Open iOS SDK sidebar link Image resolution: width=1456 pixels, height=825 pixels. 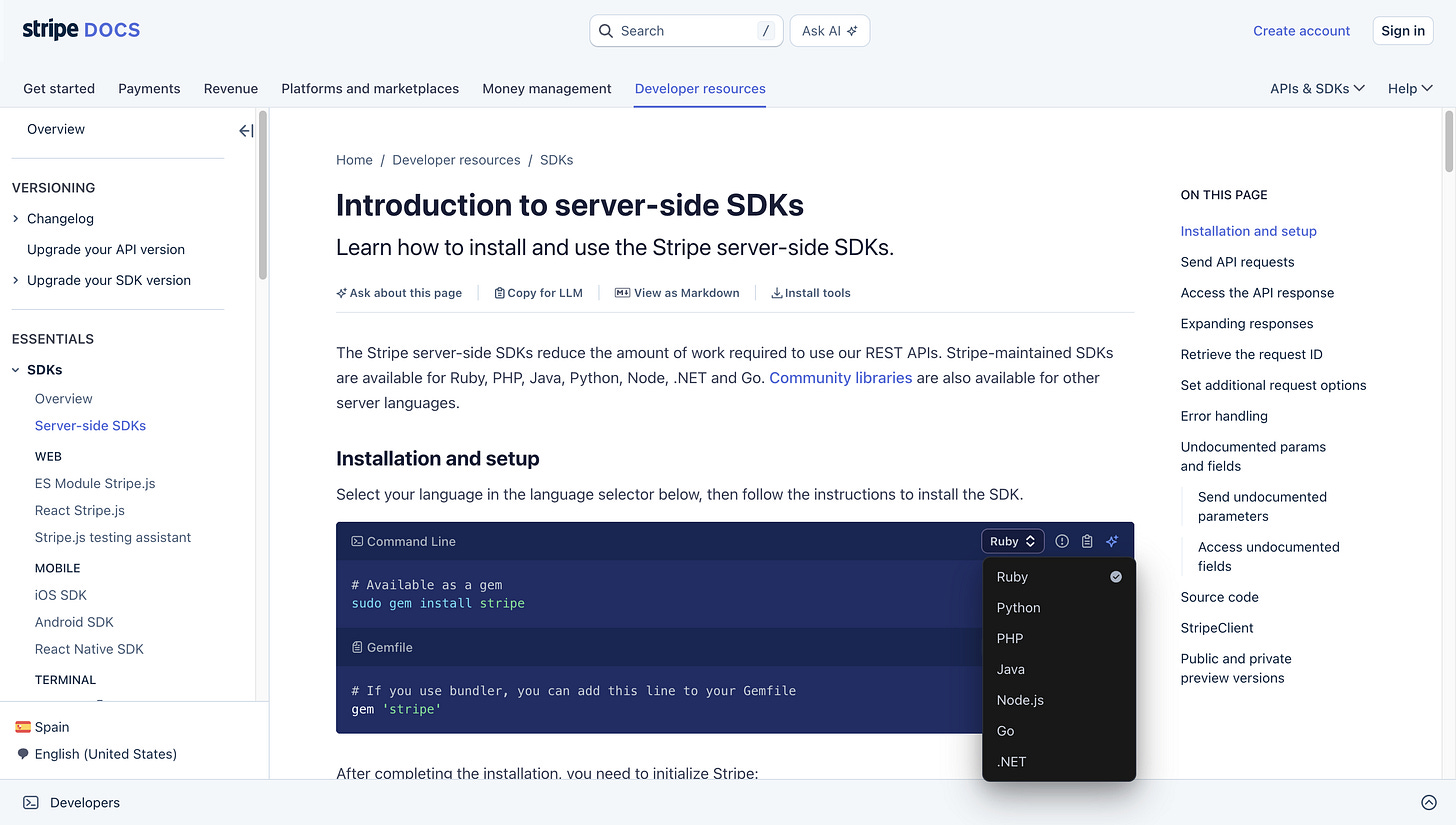(61, 595)
